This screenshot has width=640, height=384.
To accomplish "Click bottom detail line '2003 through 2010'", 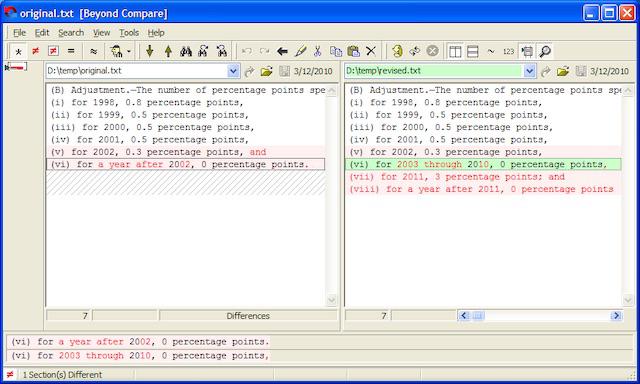I will [104, 356].
